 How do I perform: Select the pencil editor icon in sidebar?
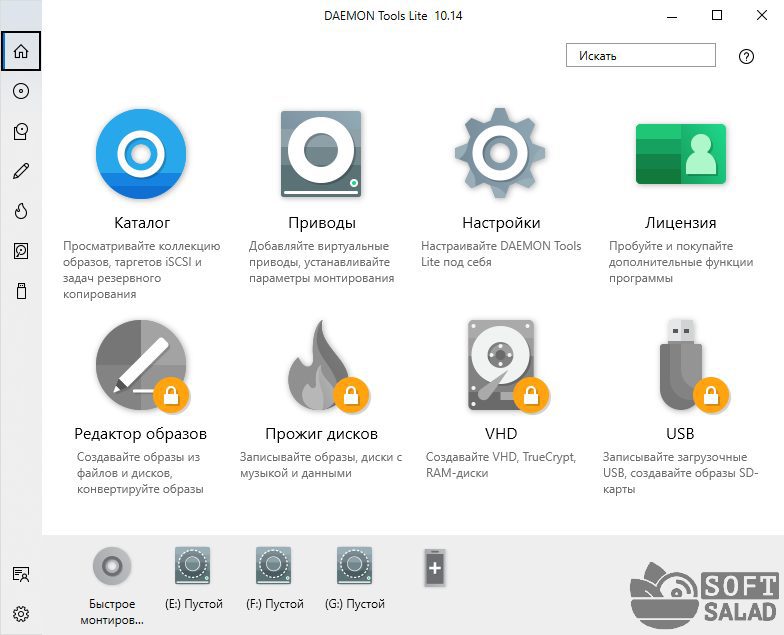point(21,171)
